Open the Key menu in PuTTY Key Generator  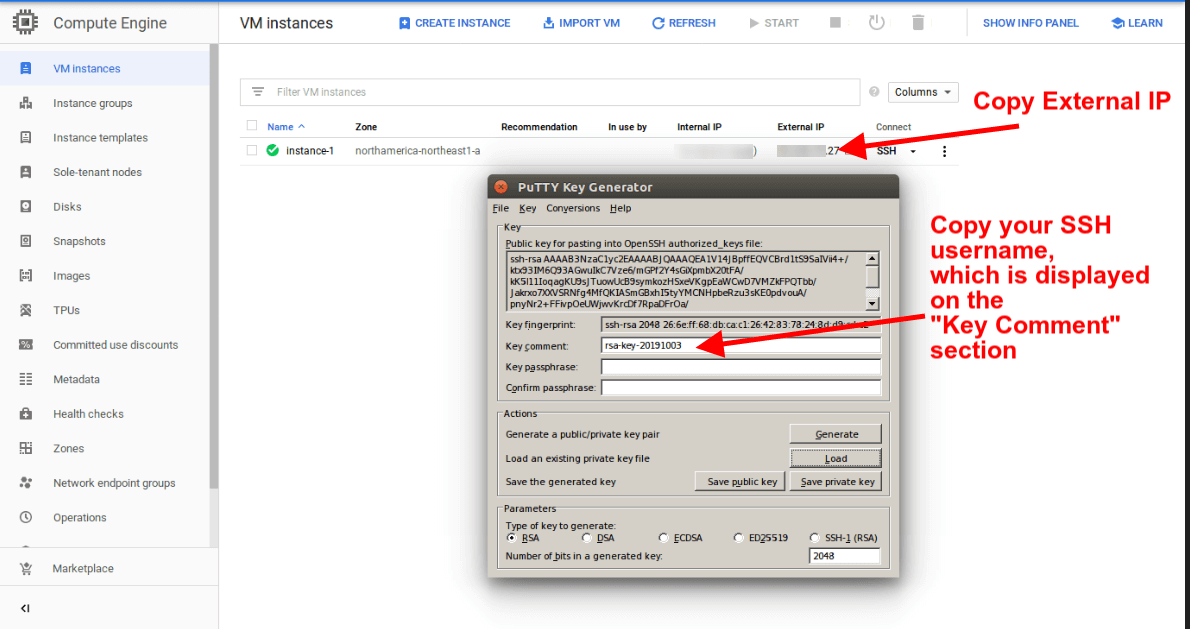[527, 208]
